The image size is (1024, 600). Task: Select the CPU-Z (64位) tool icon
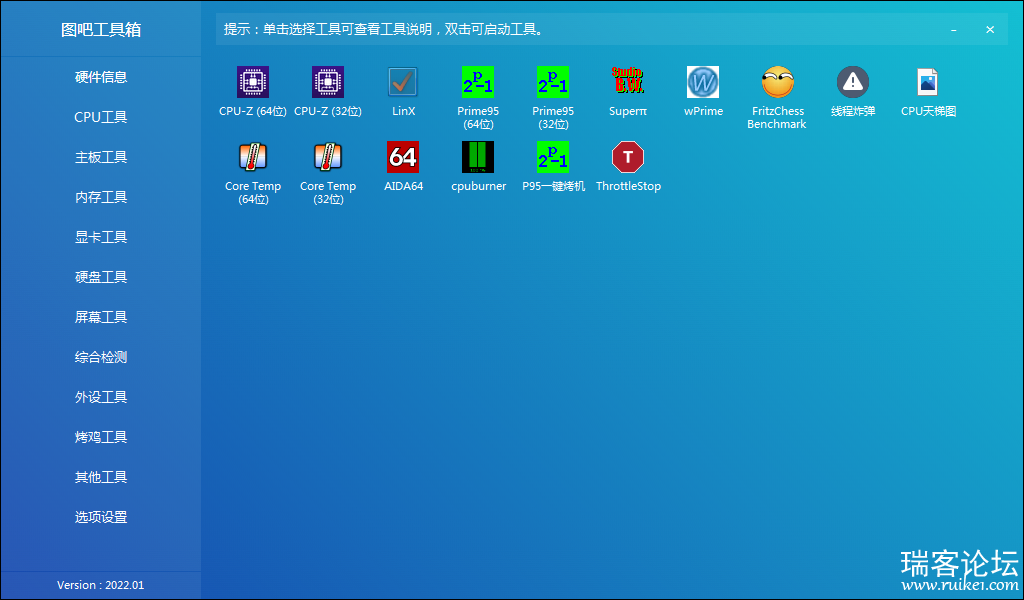click(x=253, y=82)
